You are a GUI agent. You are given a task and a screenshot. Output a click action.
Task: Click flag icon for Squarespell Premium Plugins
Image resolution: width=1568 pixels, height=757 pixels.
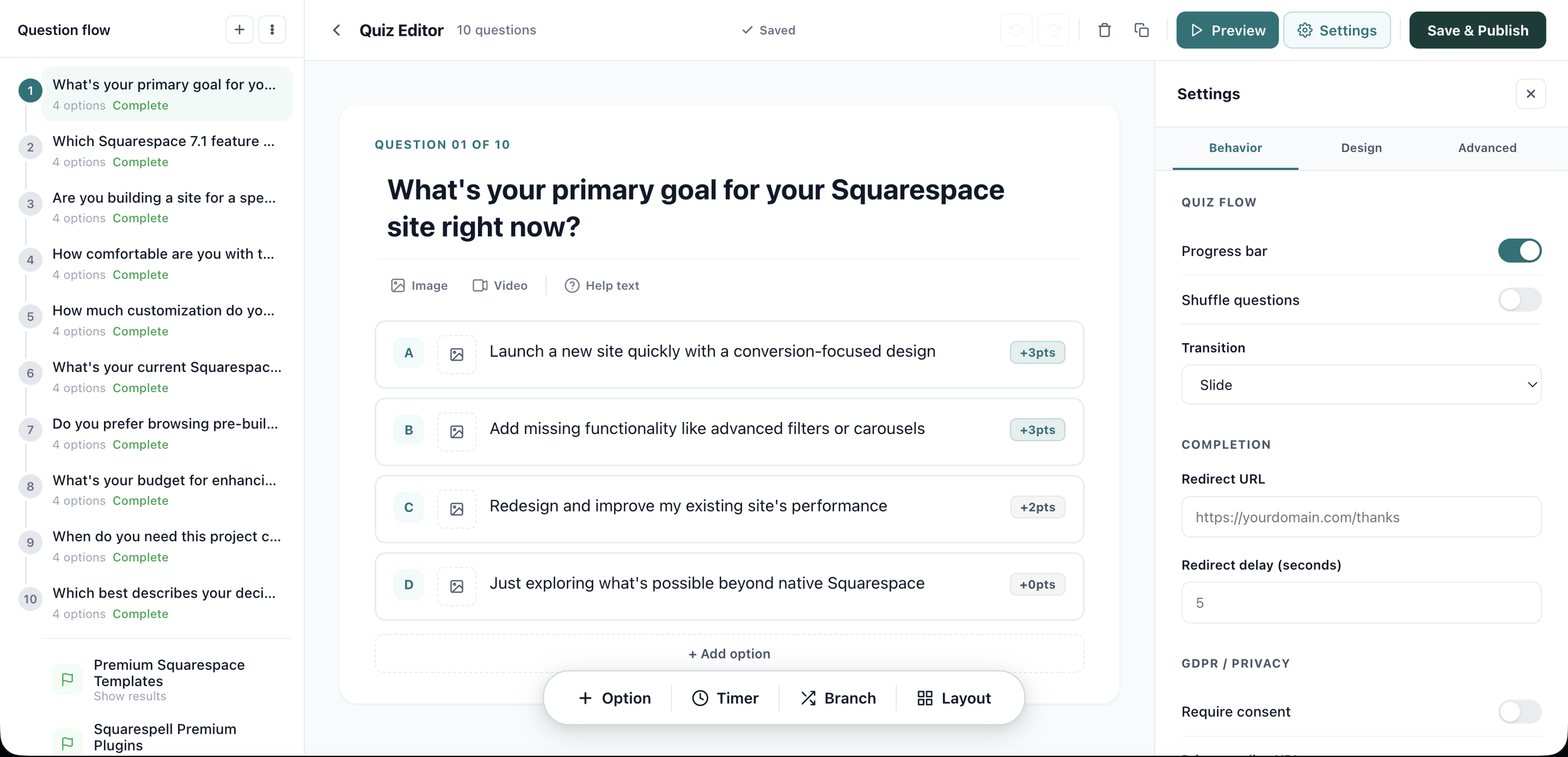pos(67,743)
